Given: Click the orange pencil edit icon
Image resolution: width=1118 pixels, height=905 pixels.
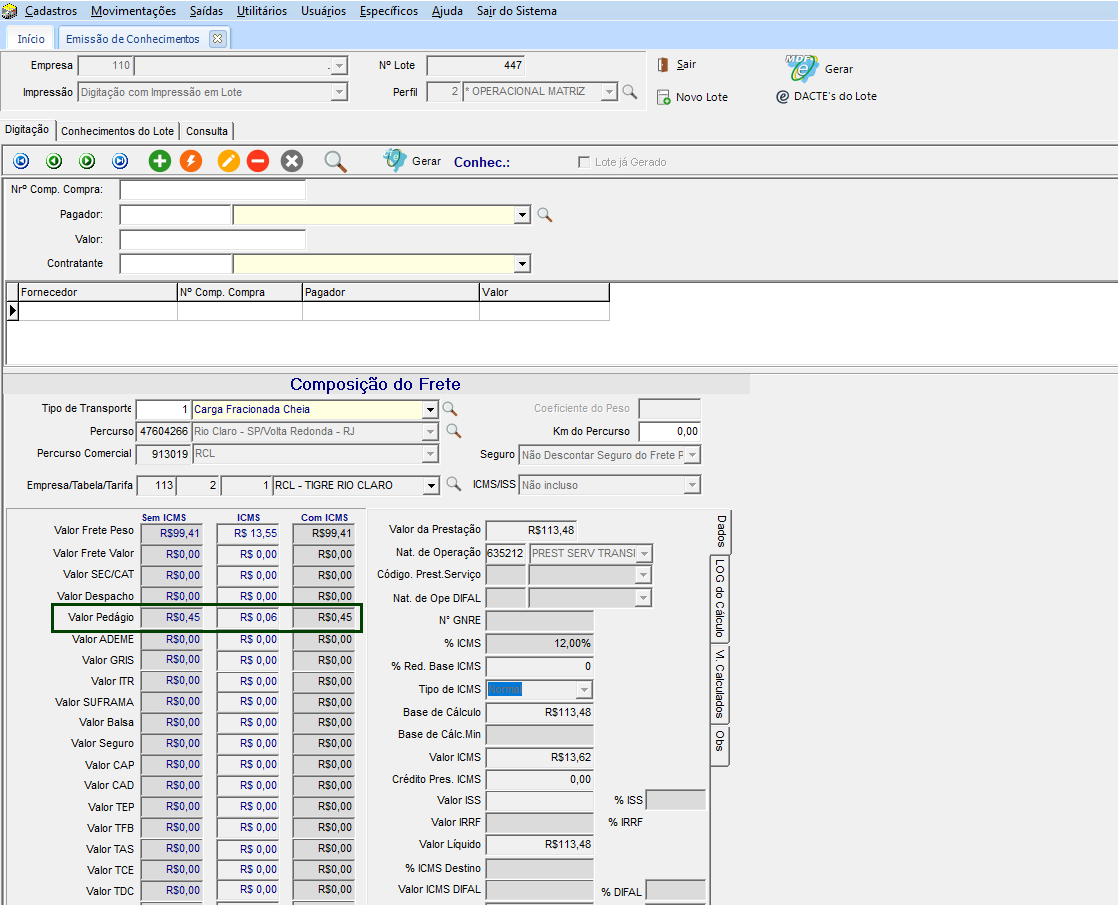Looking at the screenshot, I should click(229, 161).
